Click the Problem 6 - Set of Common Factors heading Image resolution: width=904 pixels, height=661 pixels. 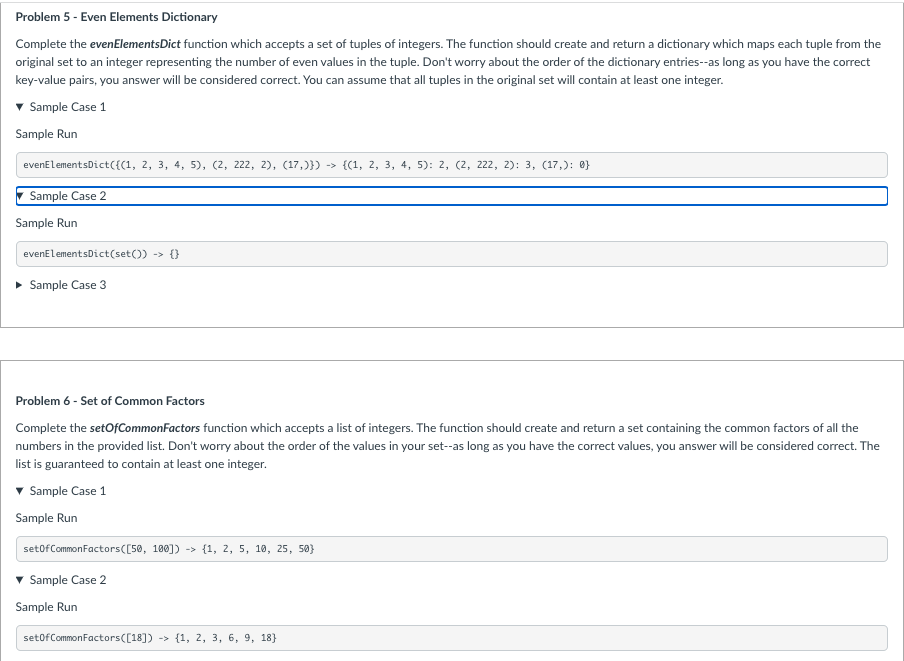110,401
